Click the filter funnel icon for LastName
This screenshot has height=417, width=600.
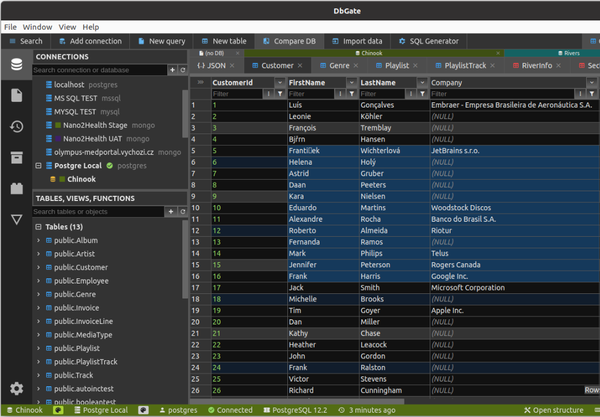422,94
